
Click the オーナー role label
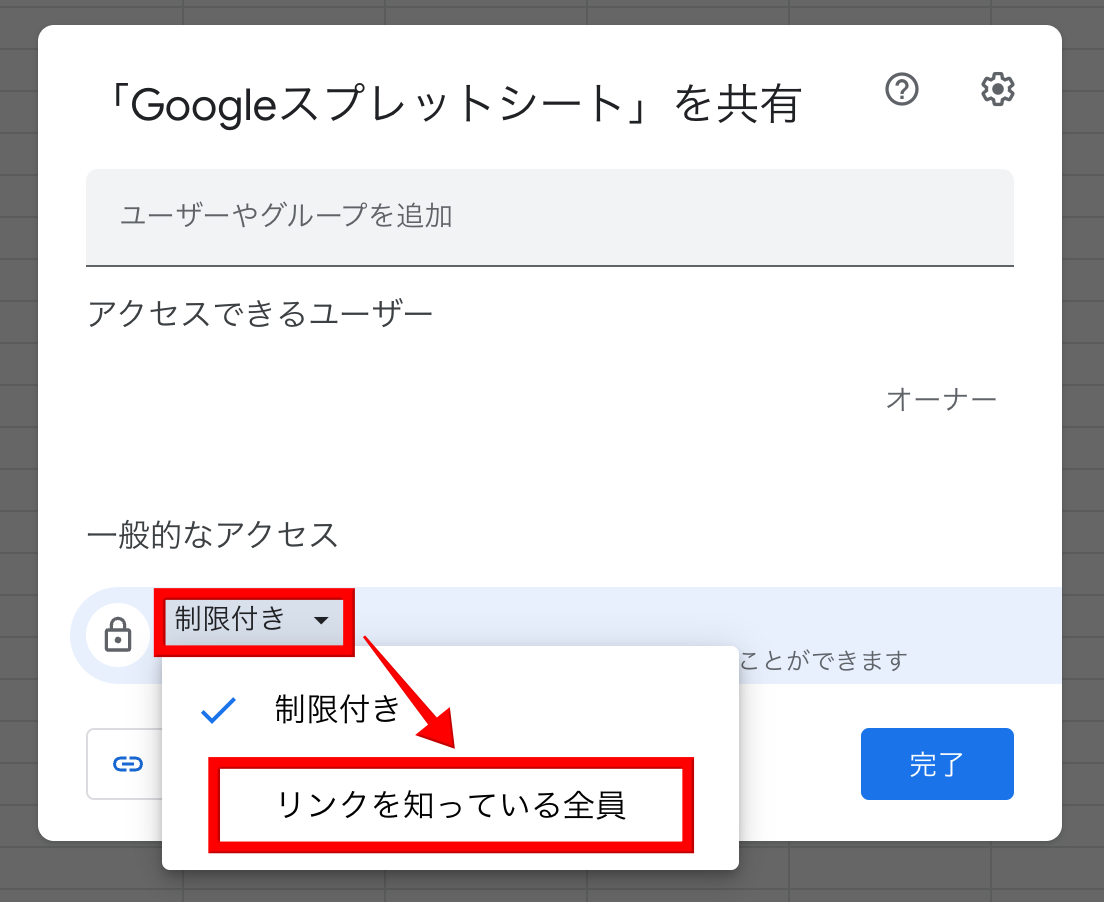click(x=941, y=399)
